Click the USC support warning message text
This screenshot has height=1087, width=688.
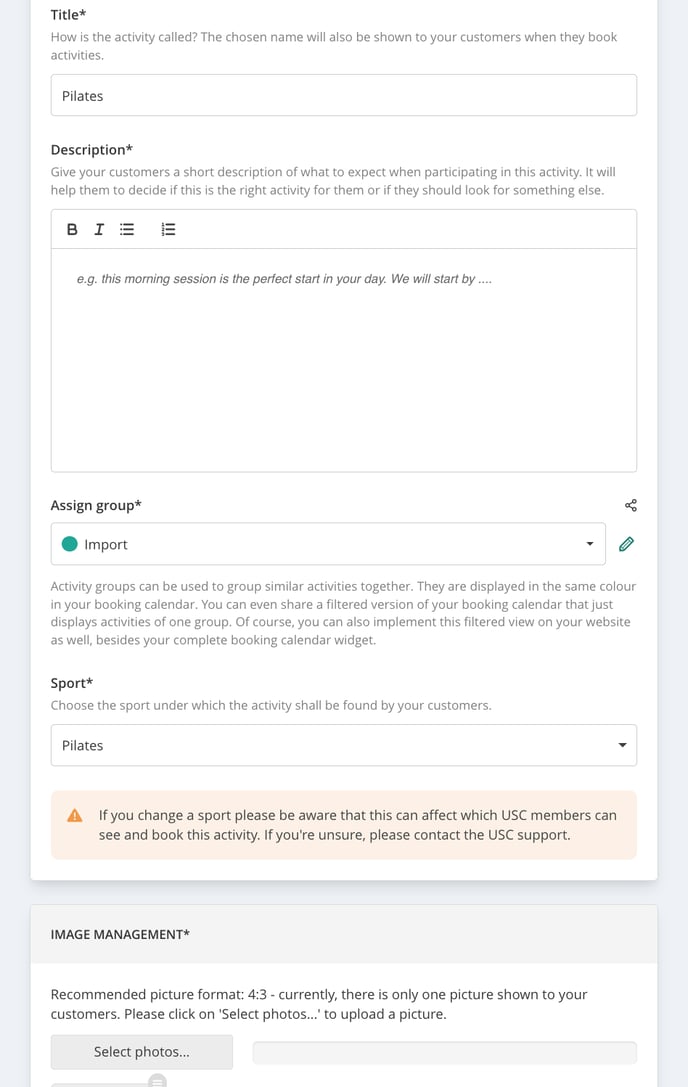click(x=358, y=825)
